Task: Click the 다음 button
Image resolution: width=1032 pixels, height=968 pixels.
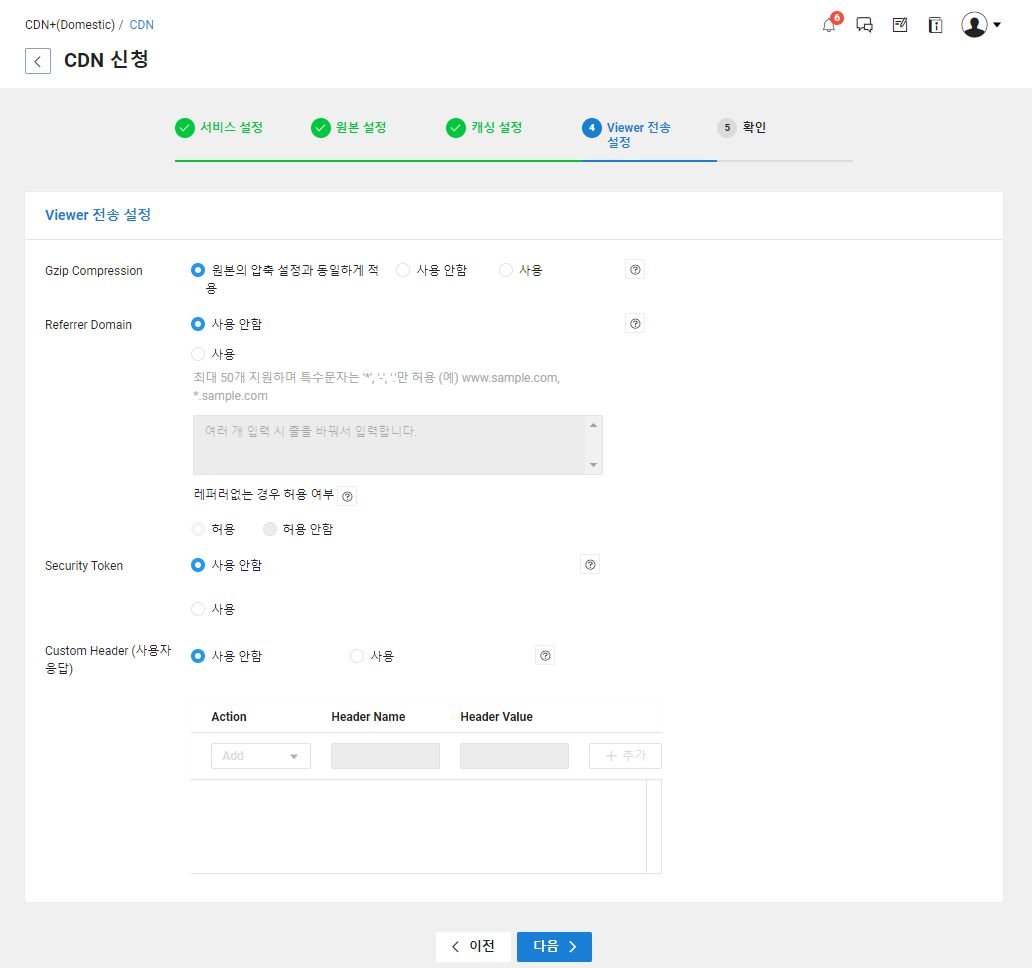Action: tap(554, 946)
